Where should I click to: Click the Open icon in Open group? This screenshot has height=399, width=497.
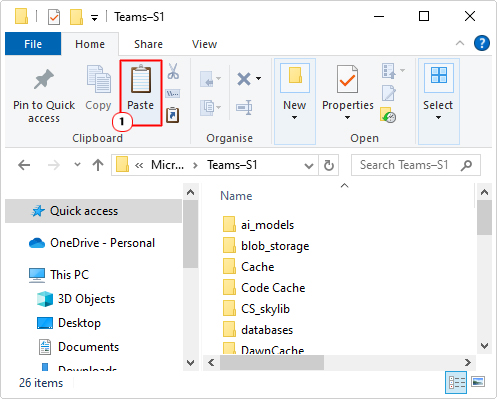click(x=389, y=71)
